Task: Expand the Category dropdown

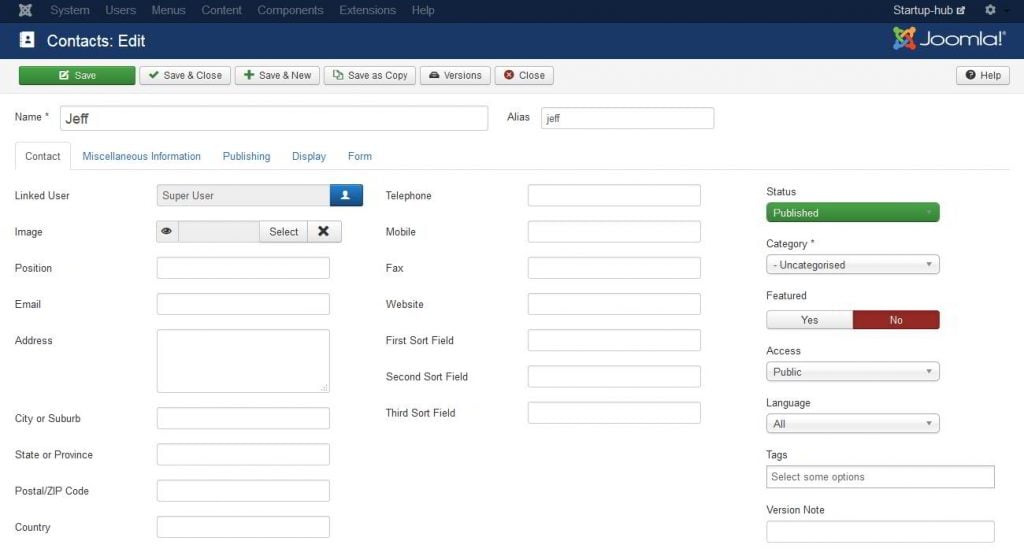Action: (852, 265)
